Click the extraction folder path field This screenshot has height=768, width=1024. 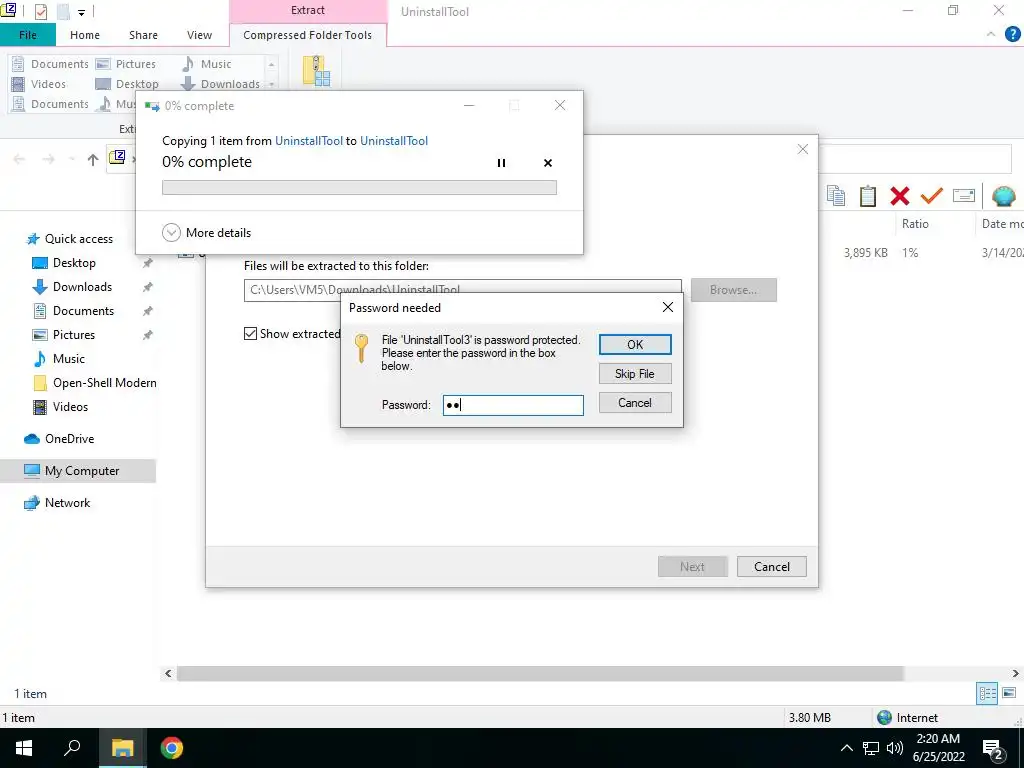coord(462,290)
